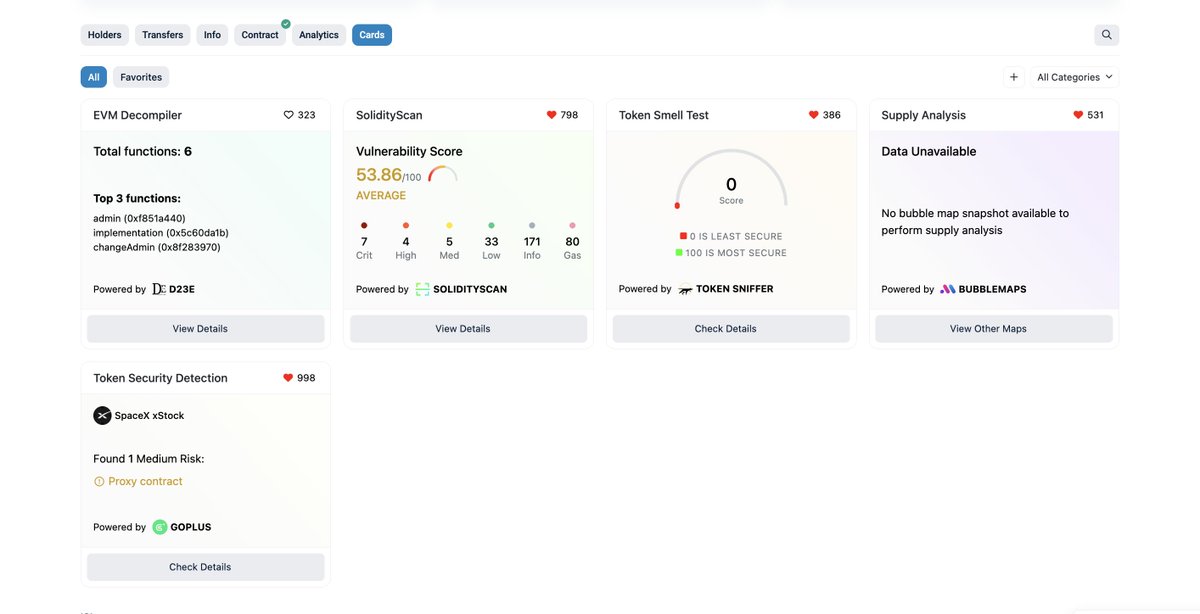Open the Info tab
The image size is (1200, 614).
(x=212, y=35)
